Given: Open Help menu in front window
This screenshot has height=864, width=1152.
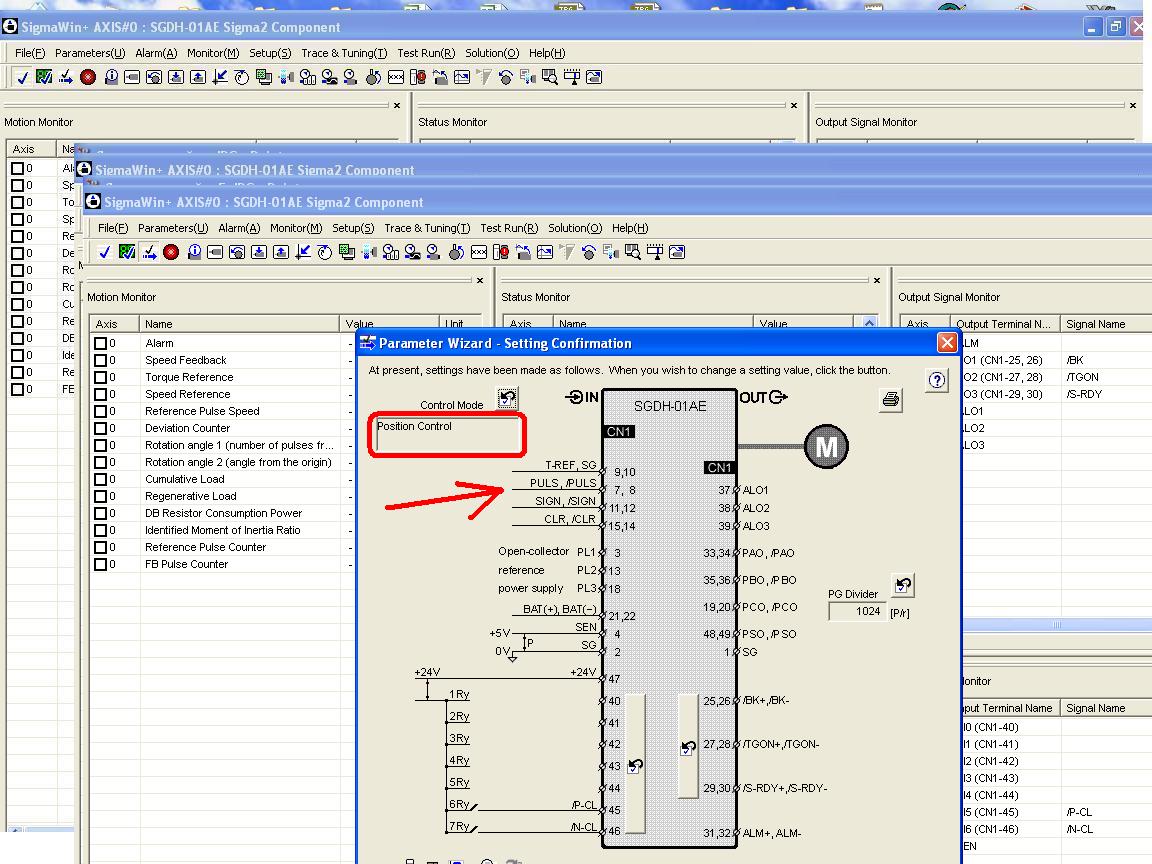Looking at the screenshot, I should pos(630,228).
